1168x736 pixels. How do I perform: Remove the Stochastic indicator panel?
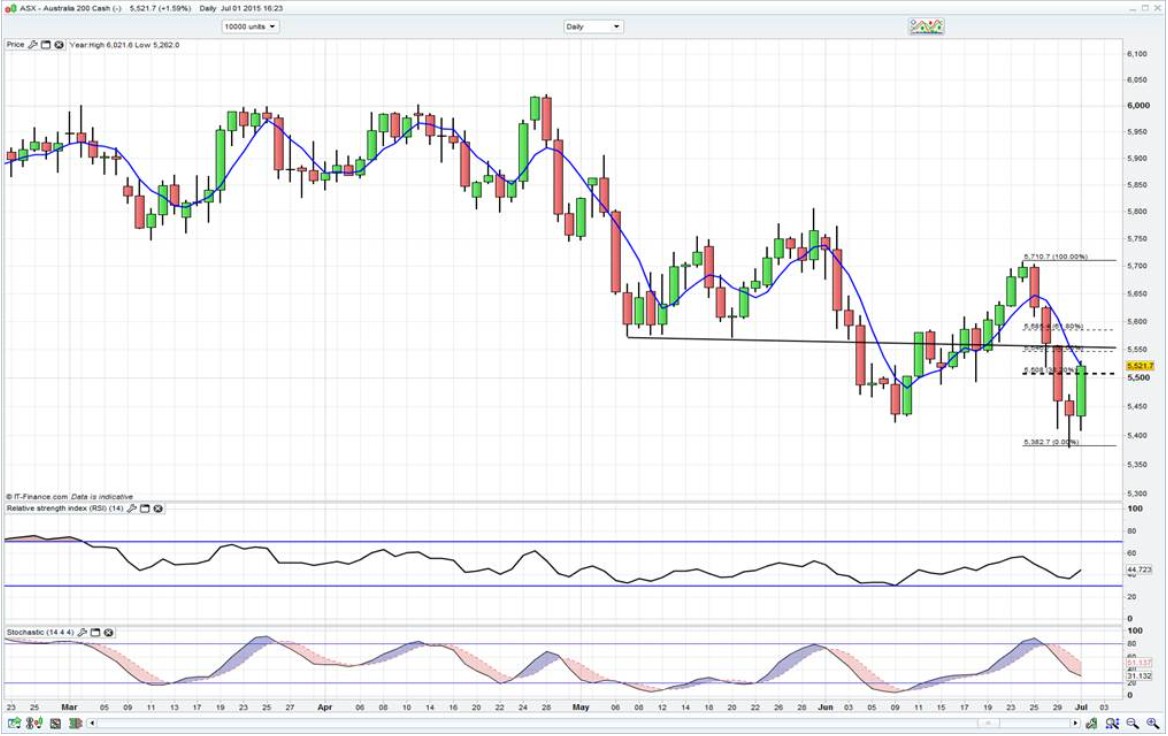pyautogui.click(x=109, y=633)
